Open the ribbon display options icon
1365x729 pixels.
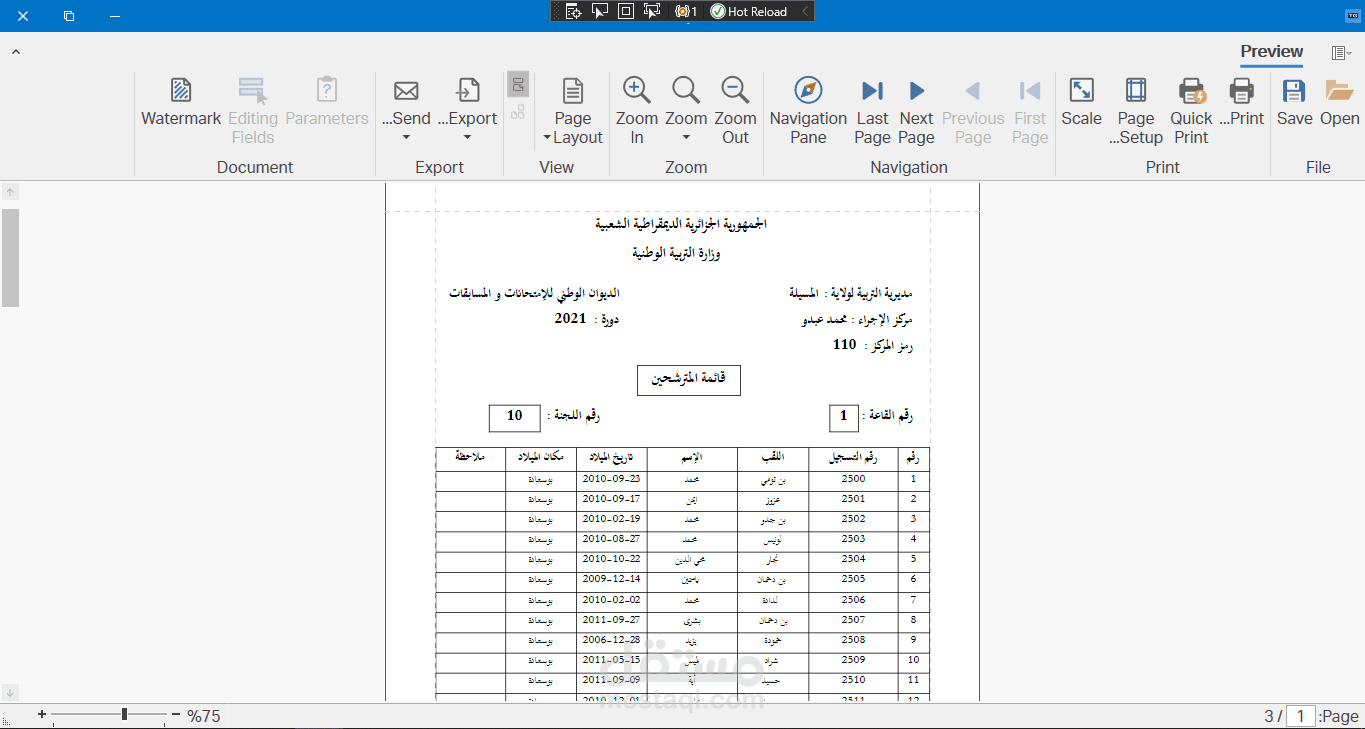(x=1341, y=53)
